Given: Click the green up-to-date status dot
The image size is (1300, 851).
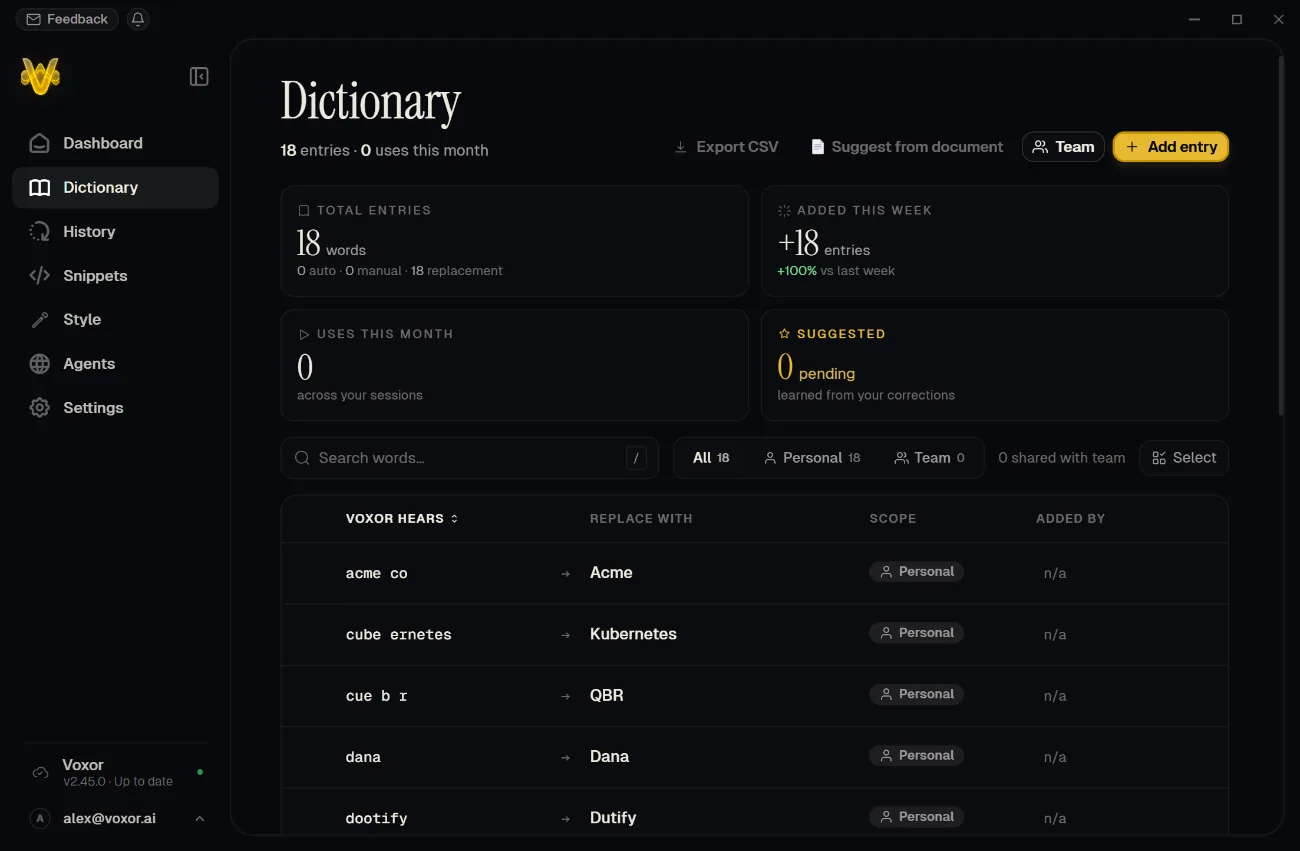Looking at the screenshot, I should pos(200,772).
